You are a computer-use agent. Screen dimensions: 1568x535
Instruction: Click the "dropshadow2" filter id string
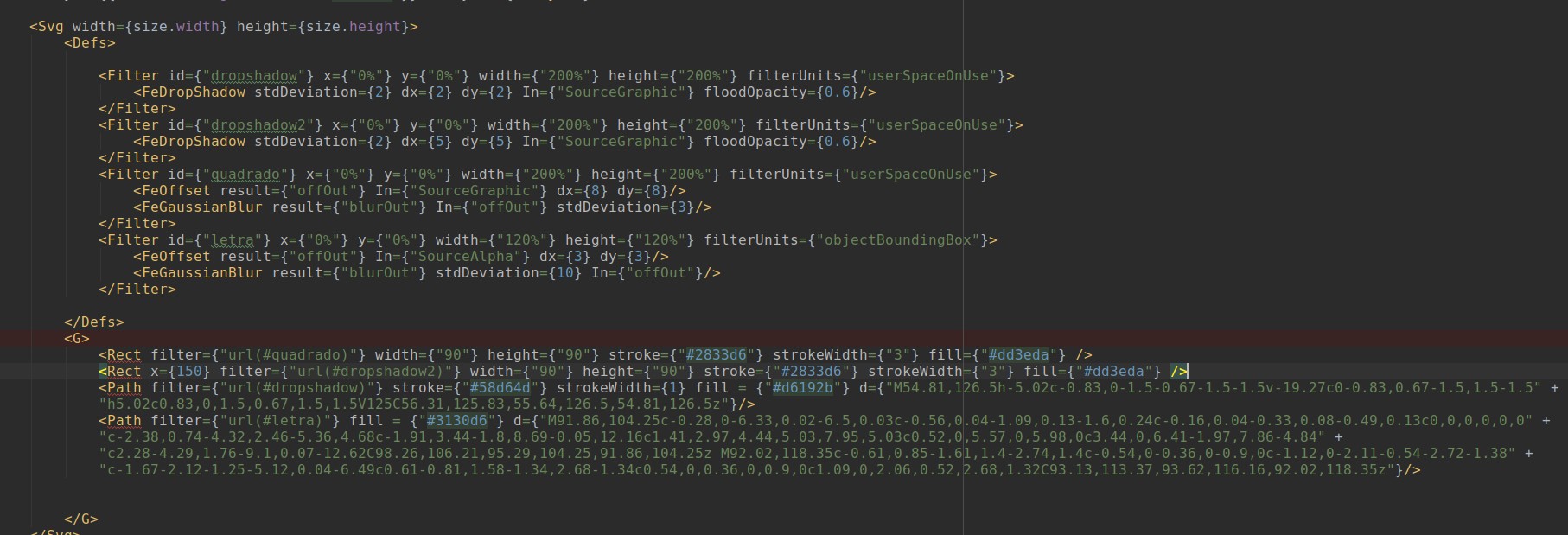tap(258, 125)
